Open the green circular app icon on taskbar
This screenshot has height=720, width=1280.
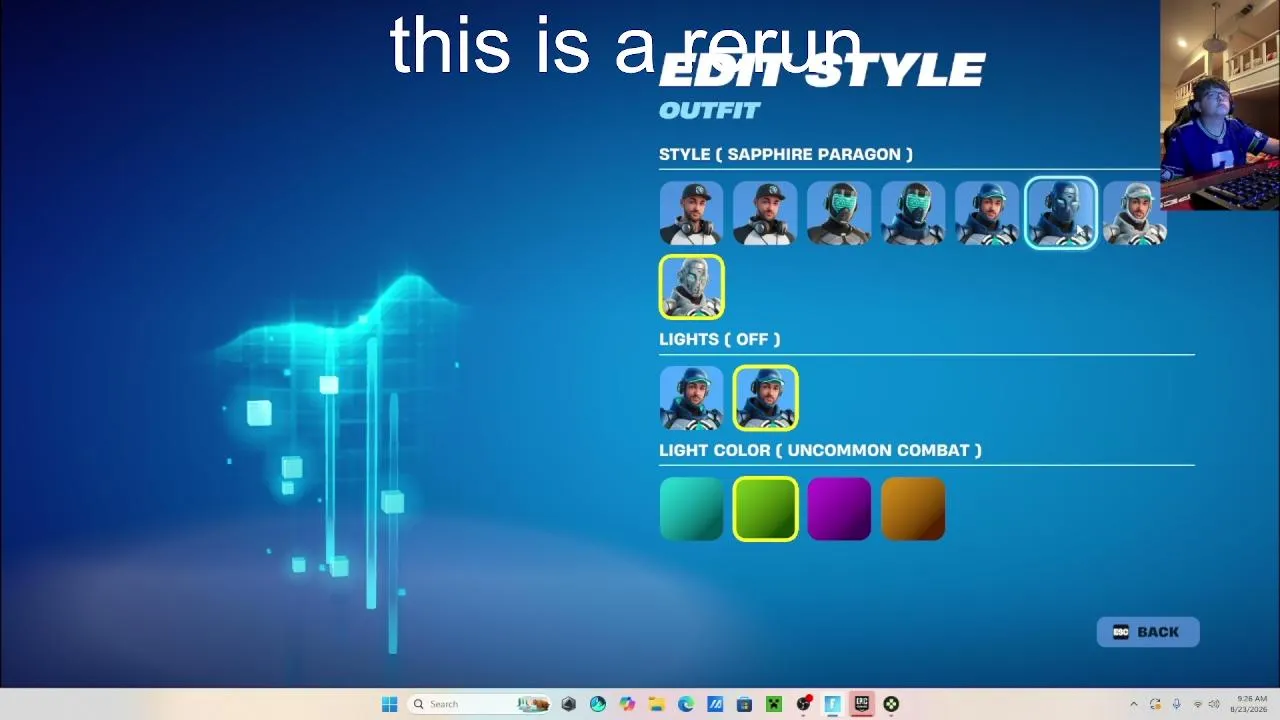point(890,704)
